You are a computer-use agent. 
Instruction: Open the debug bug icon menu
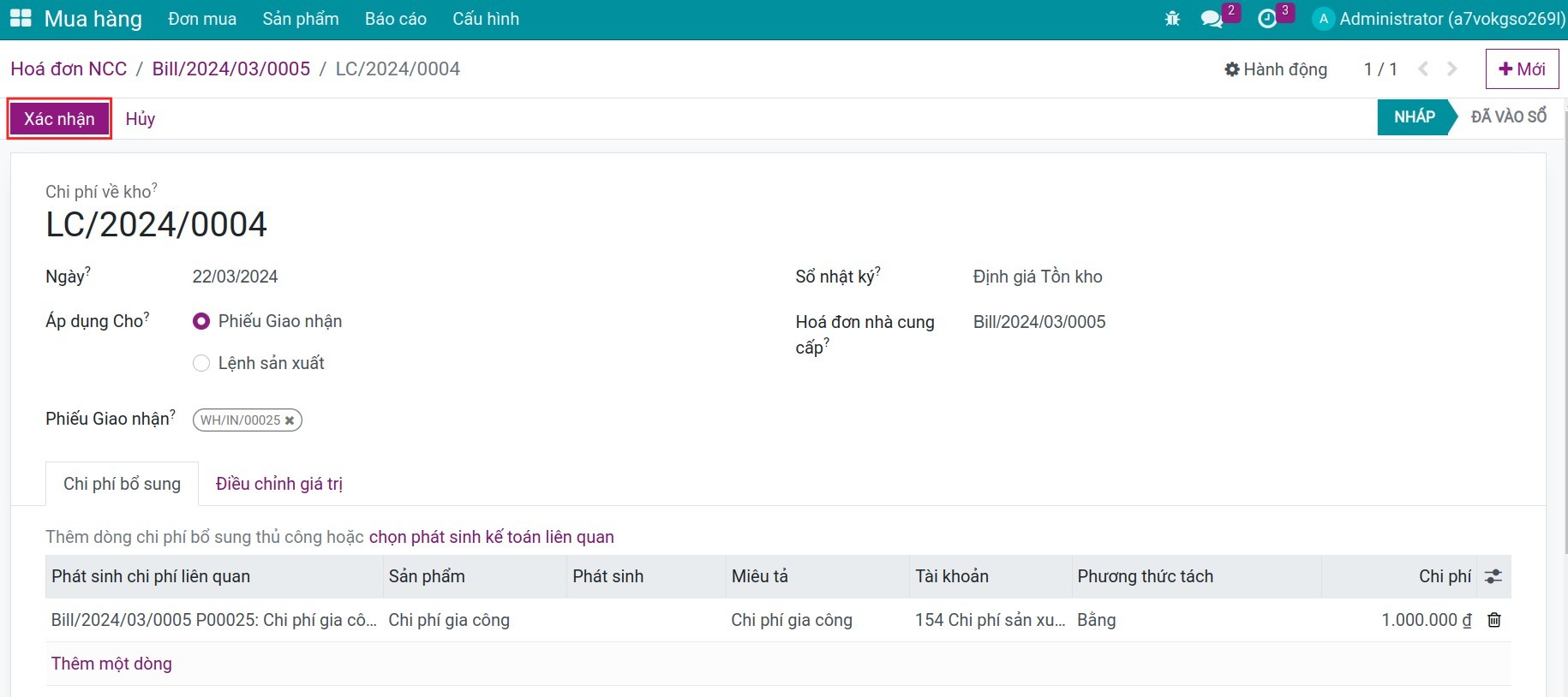coord(1172,19)
